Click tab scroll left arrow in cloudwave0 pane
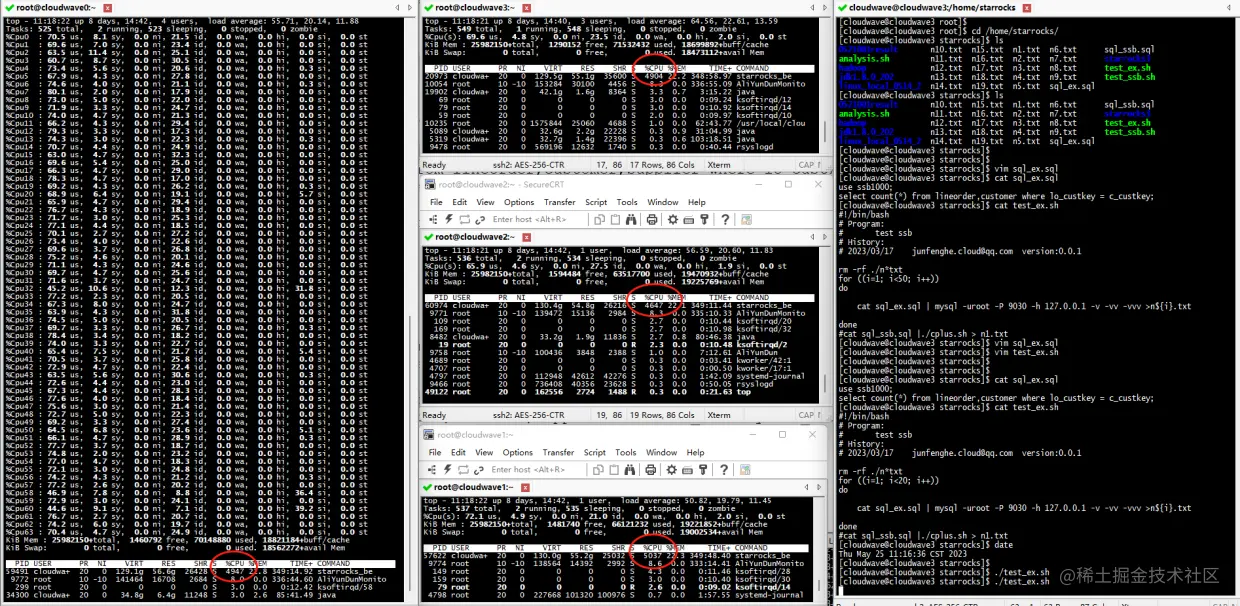This screenshot has width=1240, height=606. (x=397, y=7)
